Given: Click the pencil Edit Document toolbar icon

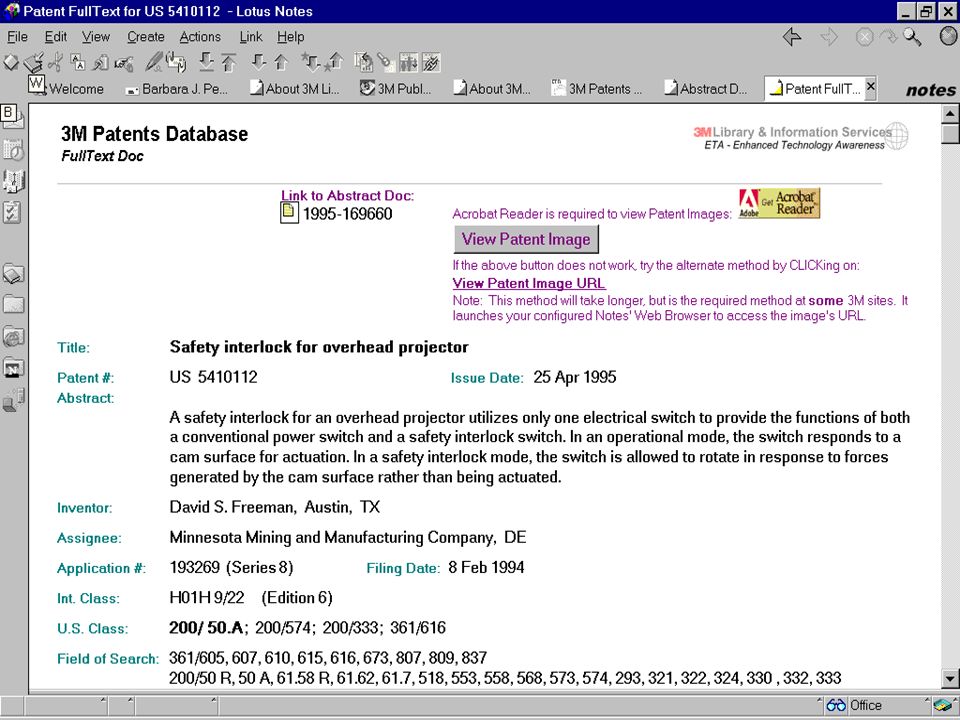Looking at the screenshot, I should point(154,61).
